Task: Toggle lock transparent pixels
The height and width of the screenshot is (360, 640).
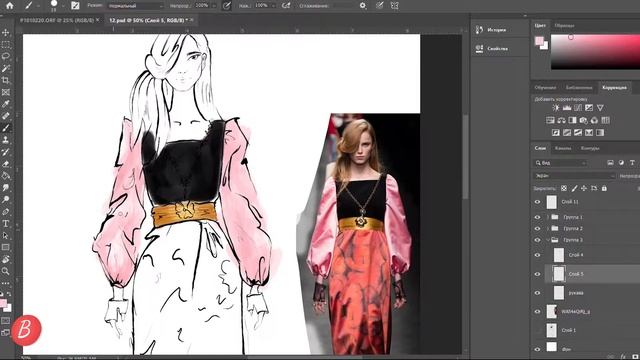Action: (x=564, y=188)
